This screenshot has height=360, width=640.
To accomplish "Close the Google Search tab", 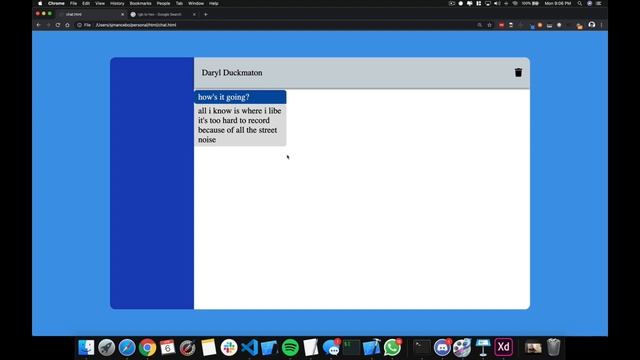I will pyautogui.click(x=194, y=14).
